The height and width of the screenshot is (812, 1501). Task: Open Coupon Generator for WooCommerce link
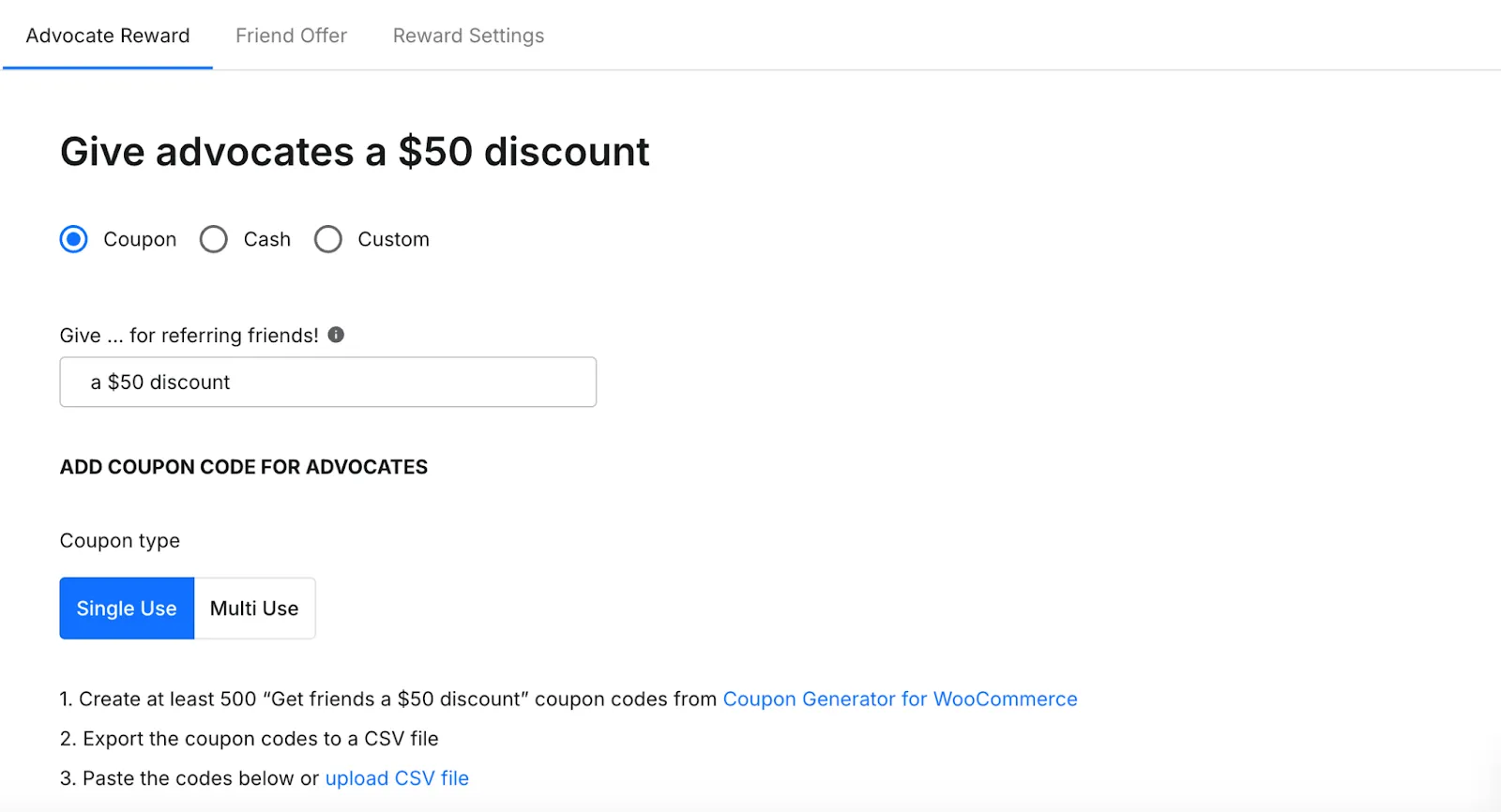click(x=900, y=699)
